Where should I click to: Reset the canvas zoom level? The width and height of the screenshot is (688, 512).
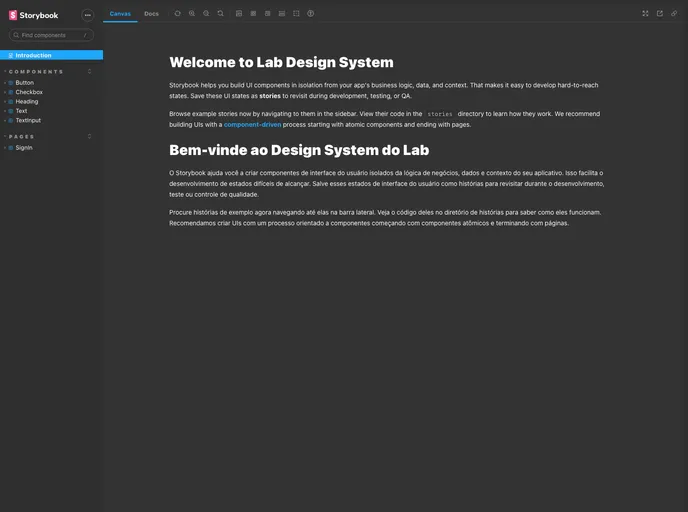click(221, 14)
